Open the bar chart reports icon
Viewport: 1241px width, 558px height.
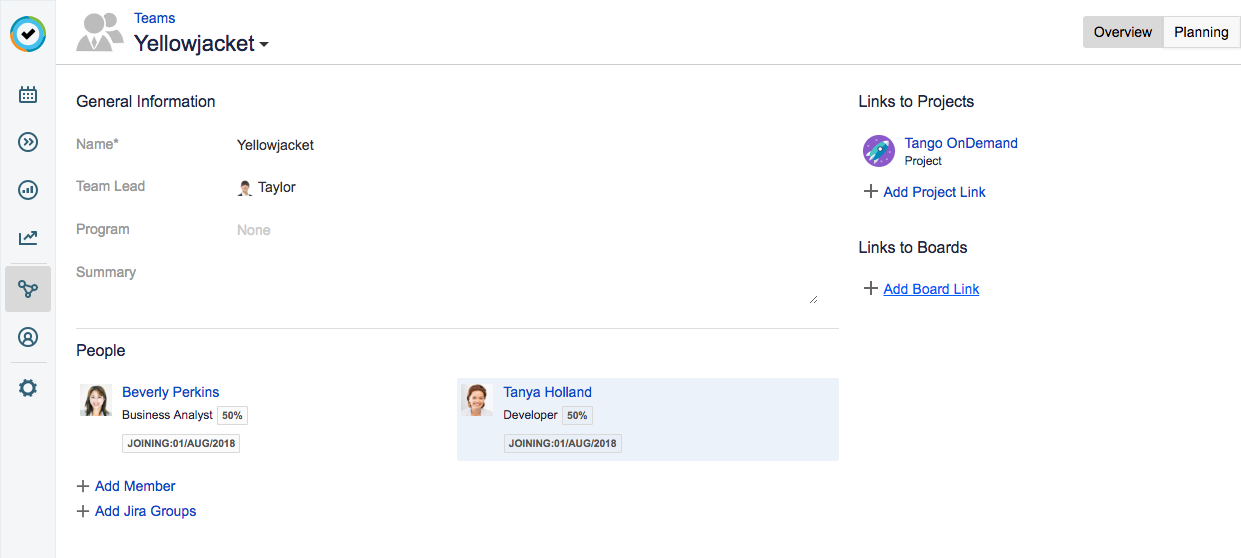pos(28,190)
